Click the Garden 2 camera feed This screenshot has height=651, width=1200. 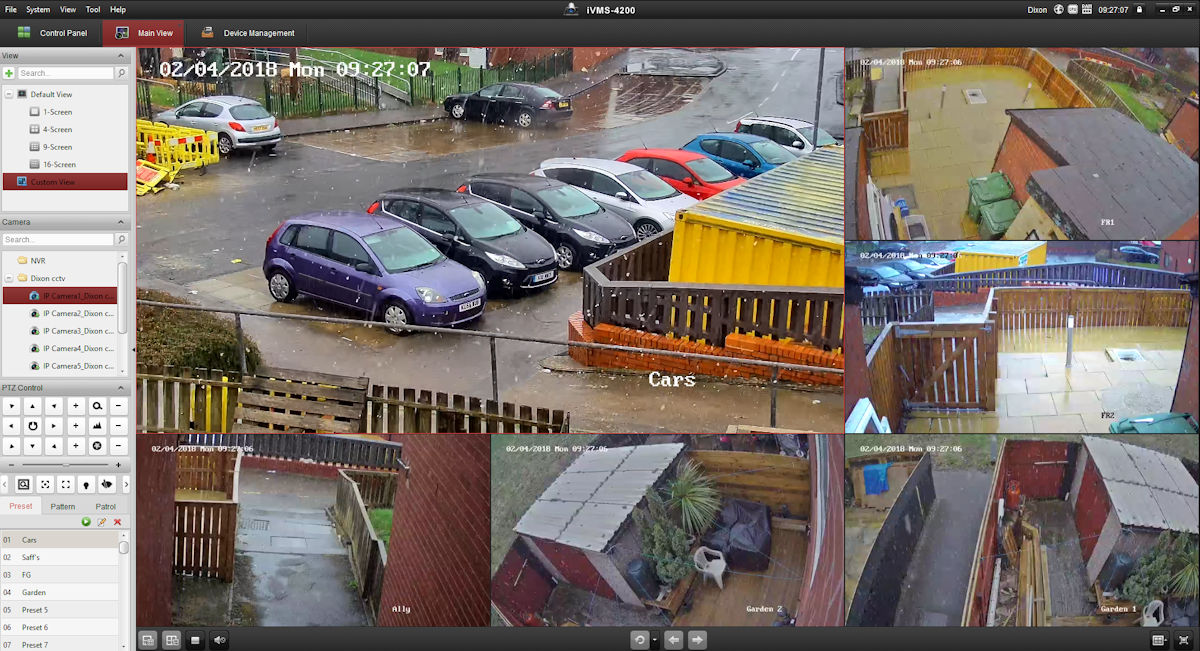click(x=667, y=530)
